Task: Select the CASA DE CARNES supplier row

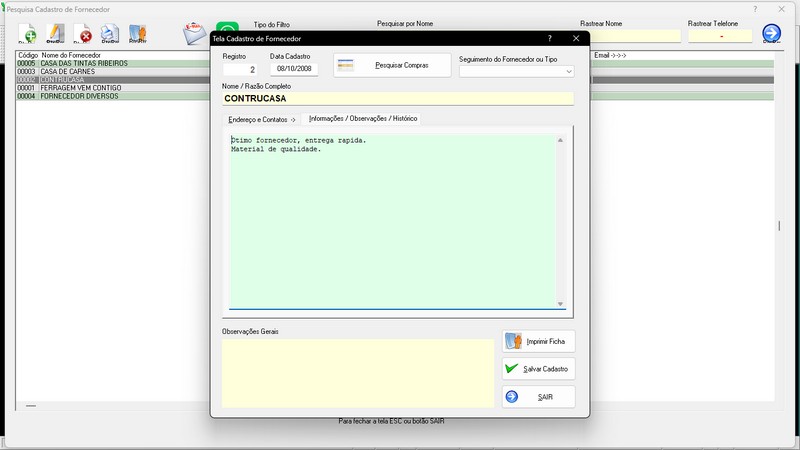Action: [x=113, y=71]
